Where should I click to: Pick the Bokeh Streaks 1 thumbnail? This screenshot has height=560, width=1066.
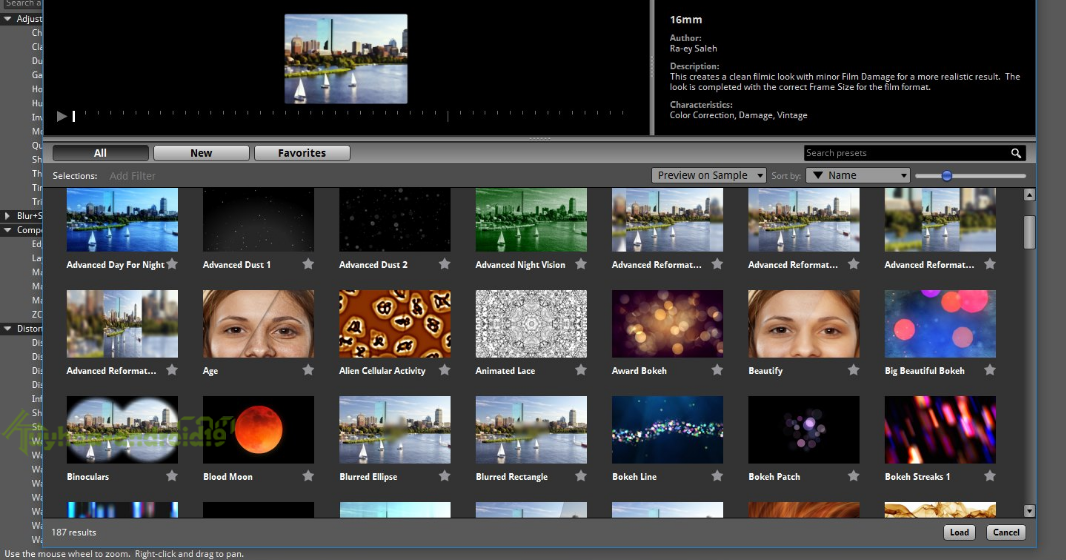tap(940, 430)
